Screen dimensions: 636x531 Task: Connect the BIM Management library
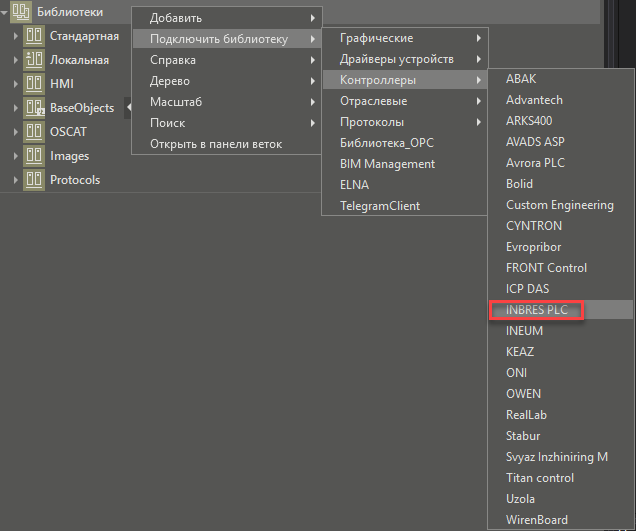[x=405, y=164]
